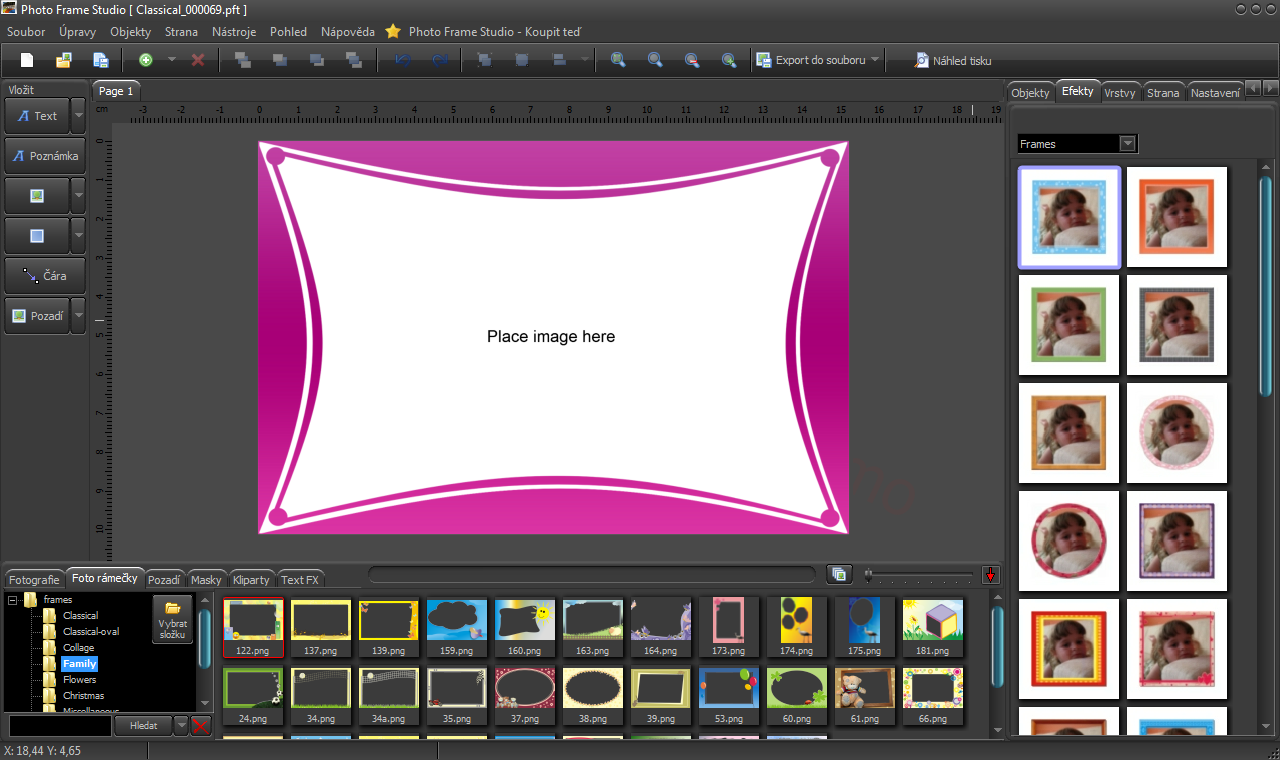Open the Pohled menu
Screen dimensions: 1280x760
click(288, 32)
